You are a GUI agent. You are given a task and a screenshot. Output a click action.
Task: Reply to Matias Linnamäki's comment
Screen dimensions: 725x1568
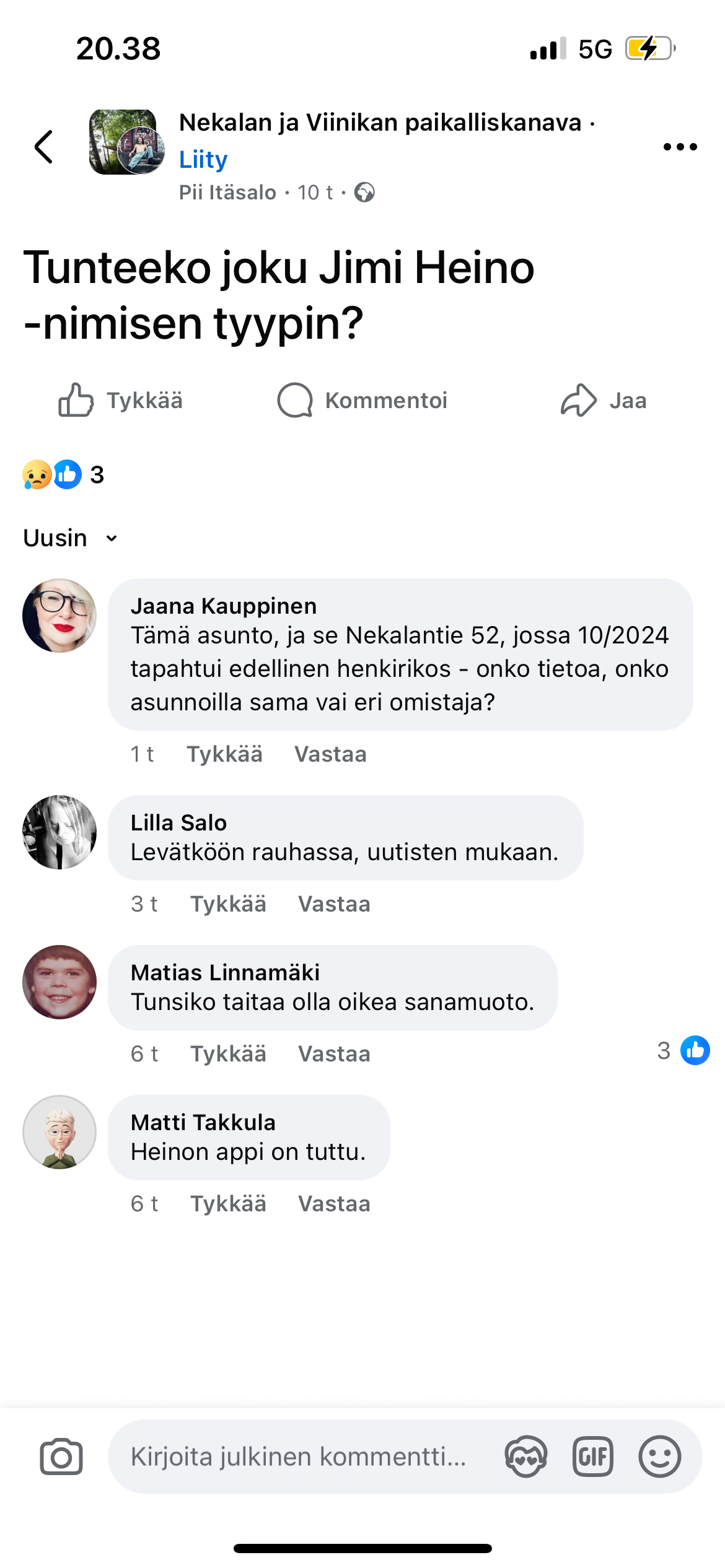click(x=334, y=1054)
